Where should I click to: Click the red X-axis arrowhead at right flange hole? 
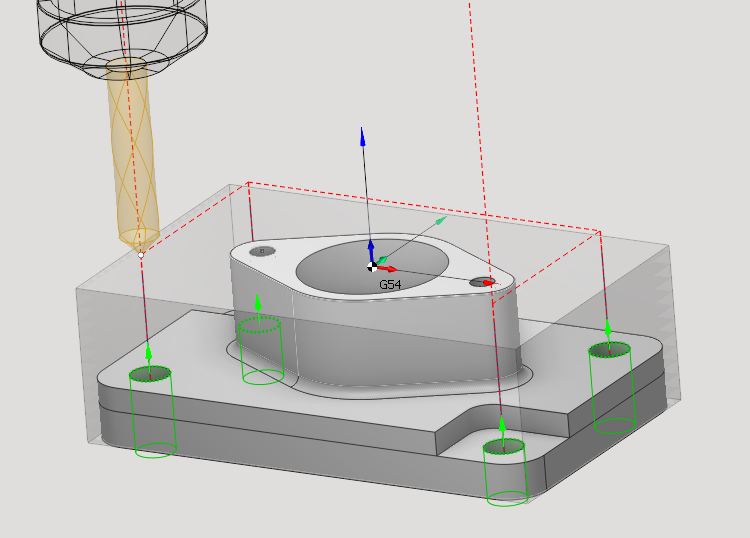pyautogui.click(x=489, y=283)
